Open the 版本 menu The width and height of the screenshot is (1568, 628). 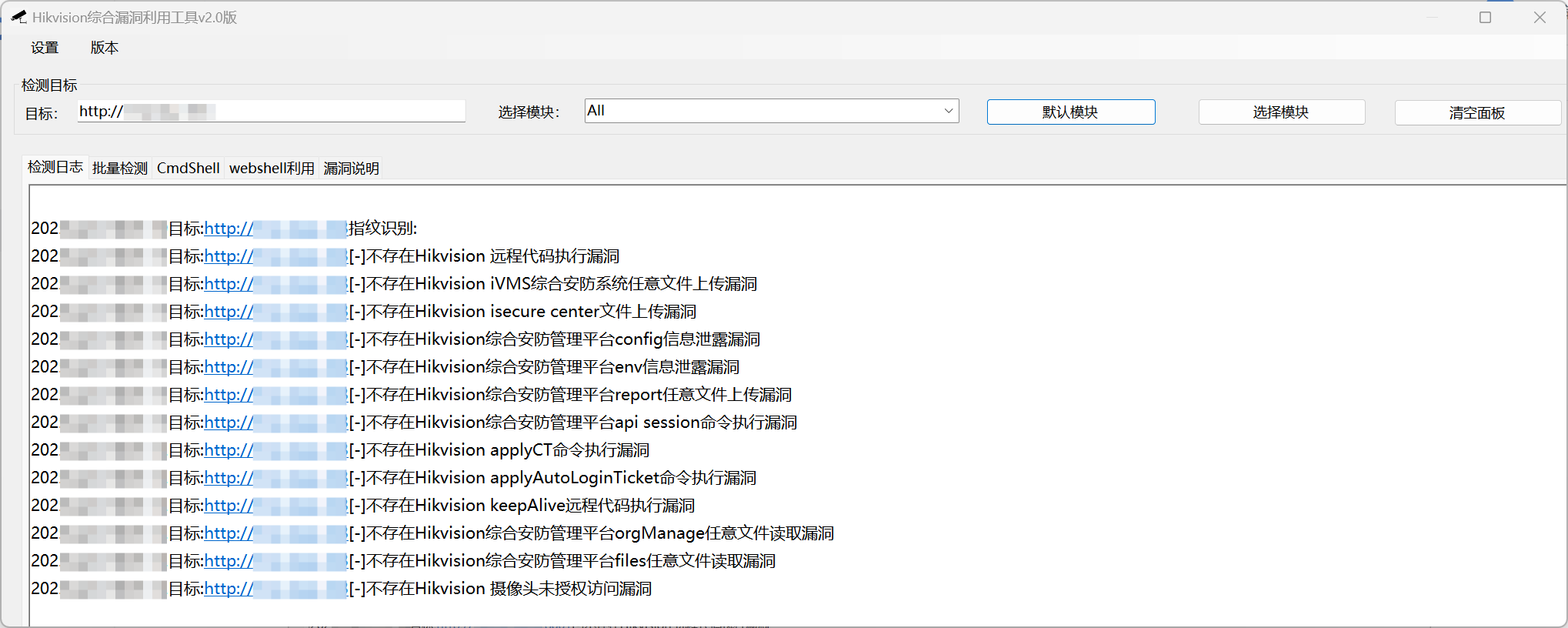pos(105,48)
